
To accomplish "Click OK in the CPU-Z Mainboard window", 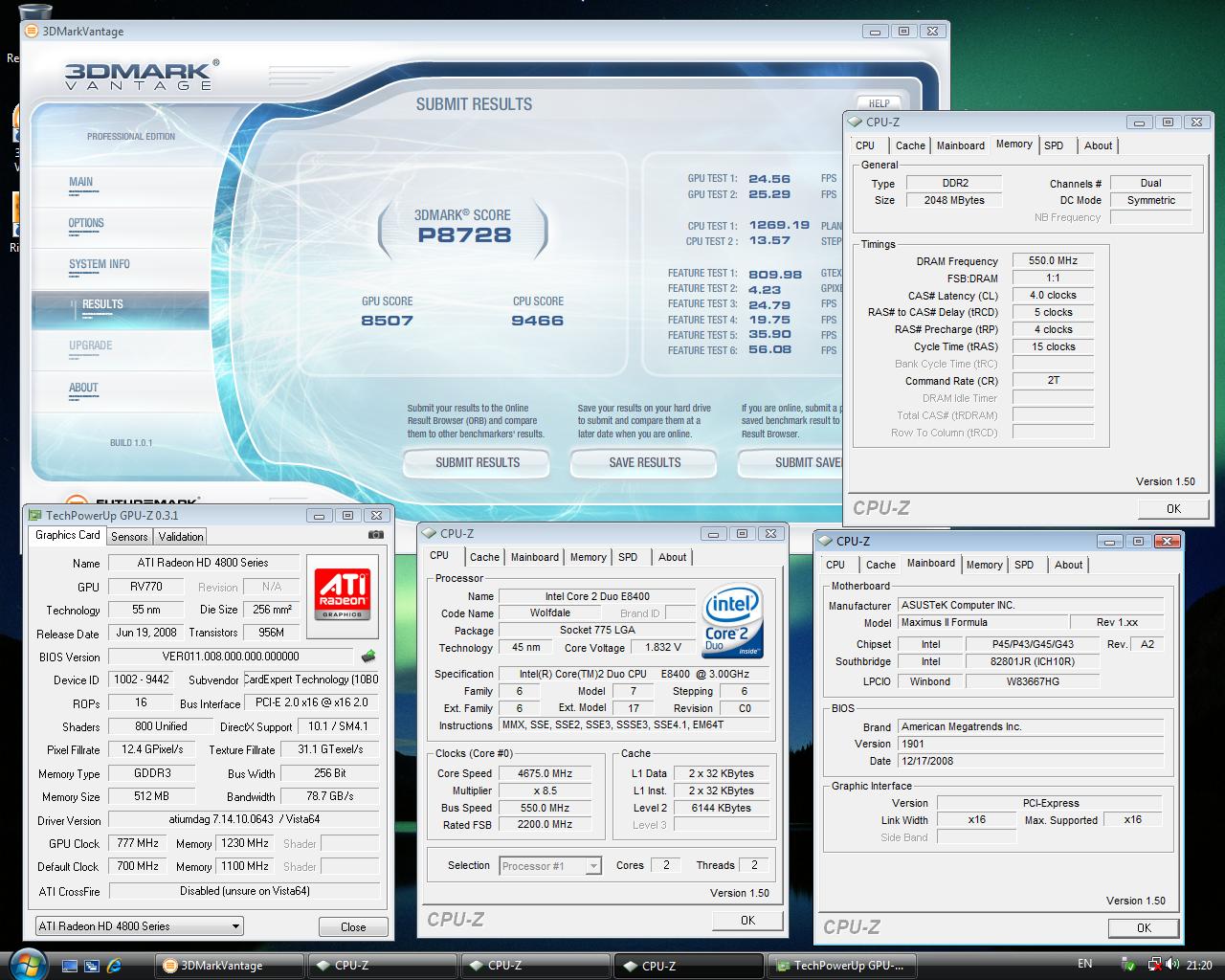I will point(1144,927).
